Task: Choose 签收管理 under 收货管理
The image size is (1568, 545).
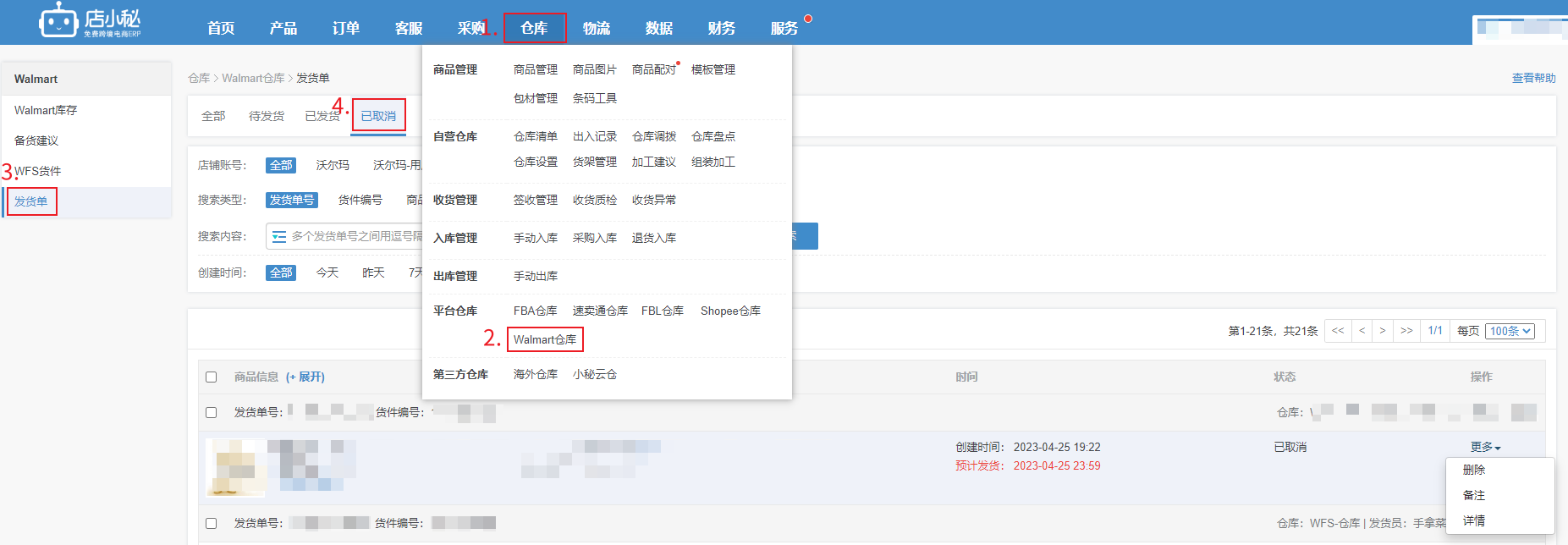Action: (x=536, y=200)
